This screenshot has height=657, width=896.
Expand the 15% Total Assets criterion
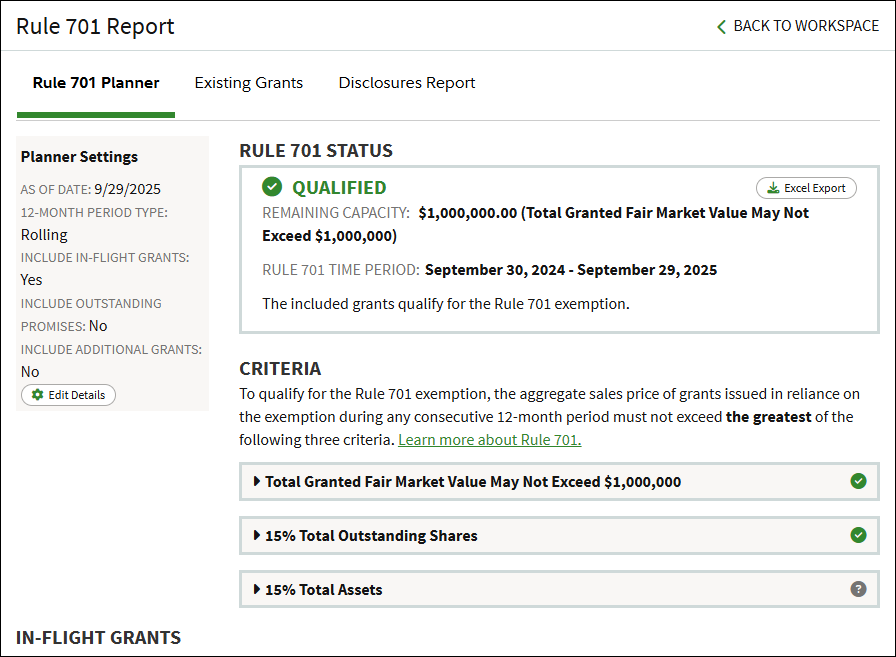pyautogui.click(x=559, y=589)
